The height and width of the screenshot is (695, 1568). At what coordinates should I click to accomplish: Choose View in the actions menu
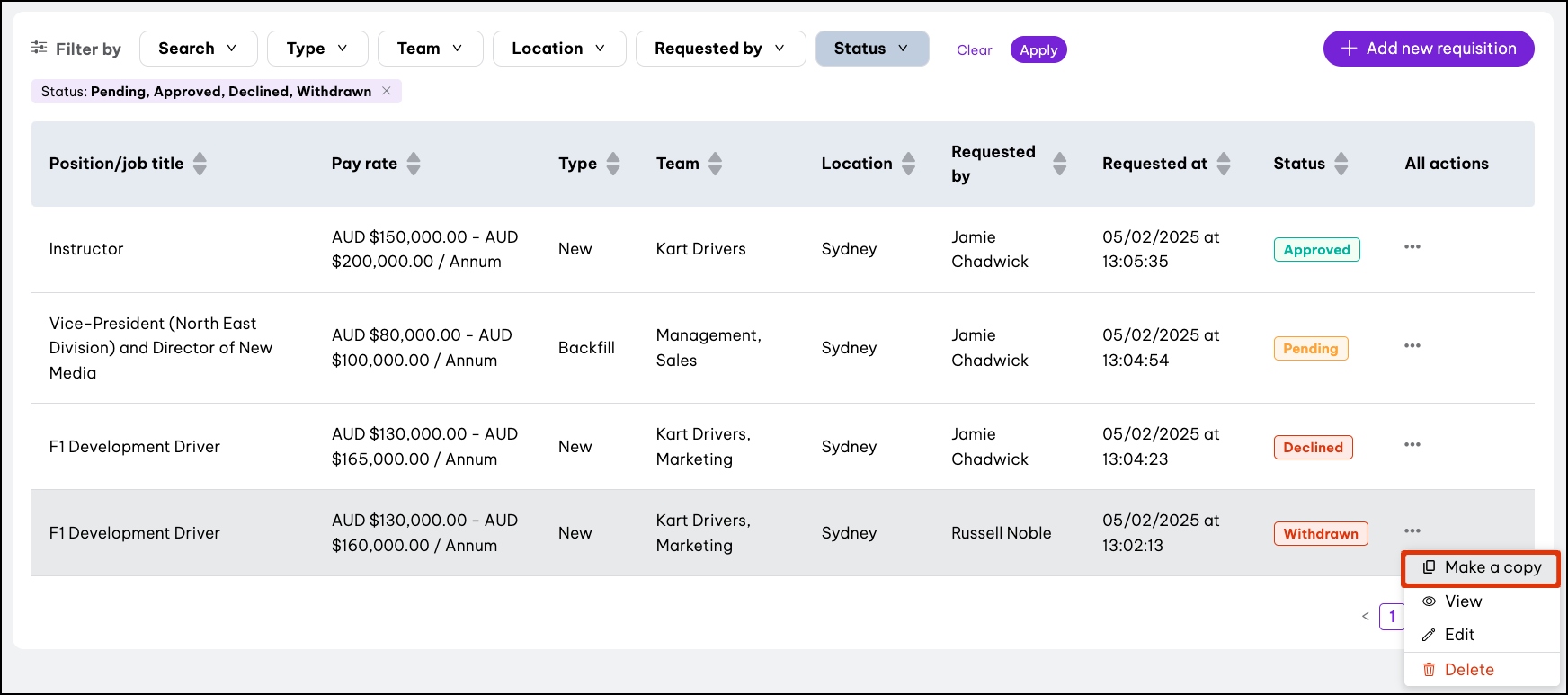(1463, 601)
